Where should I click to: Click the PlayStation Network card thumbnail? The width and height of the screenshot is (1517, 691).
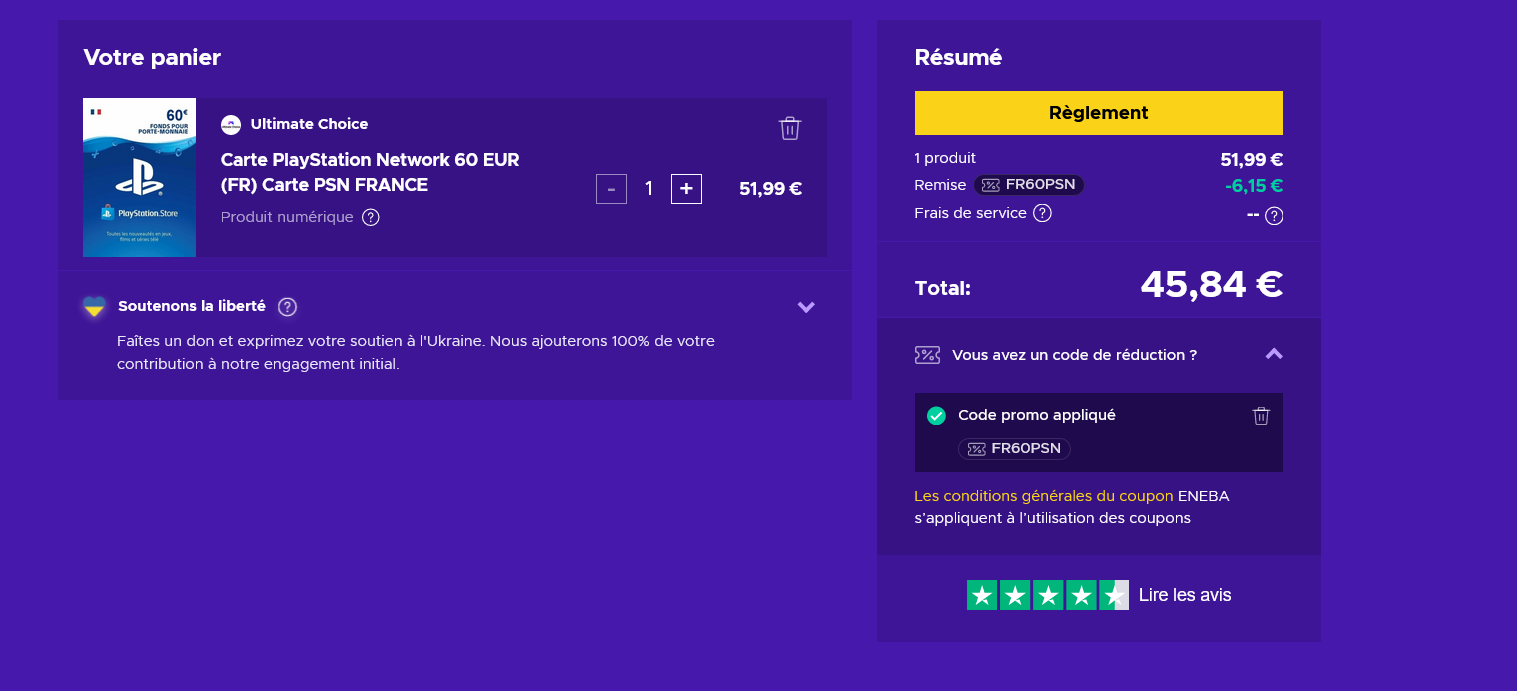pyautogui.click(x=140, y=177)
